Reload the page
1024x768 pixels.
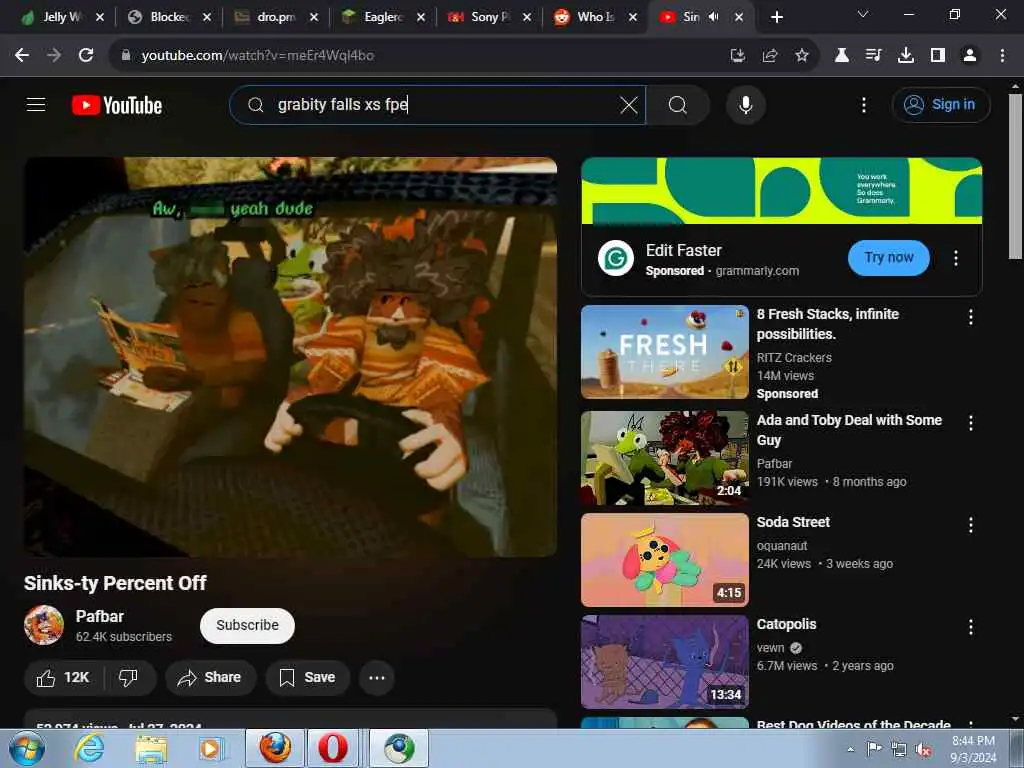[x=86, y=56]
